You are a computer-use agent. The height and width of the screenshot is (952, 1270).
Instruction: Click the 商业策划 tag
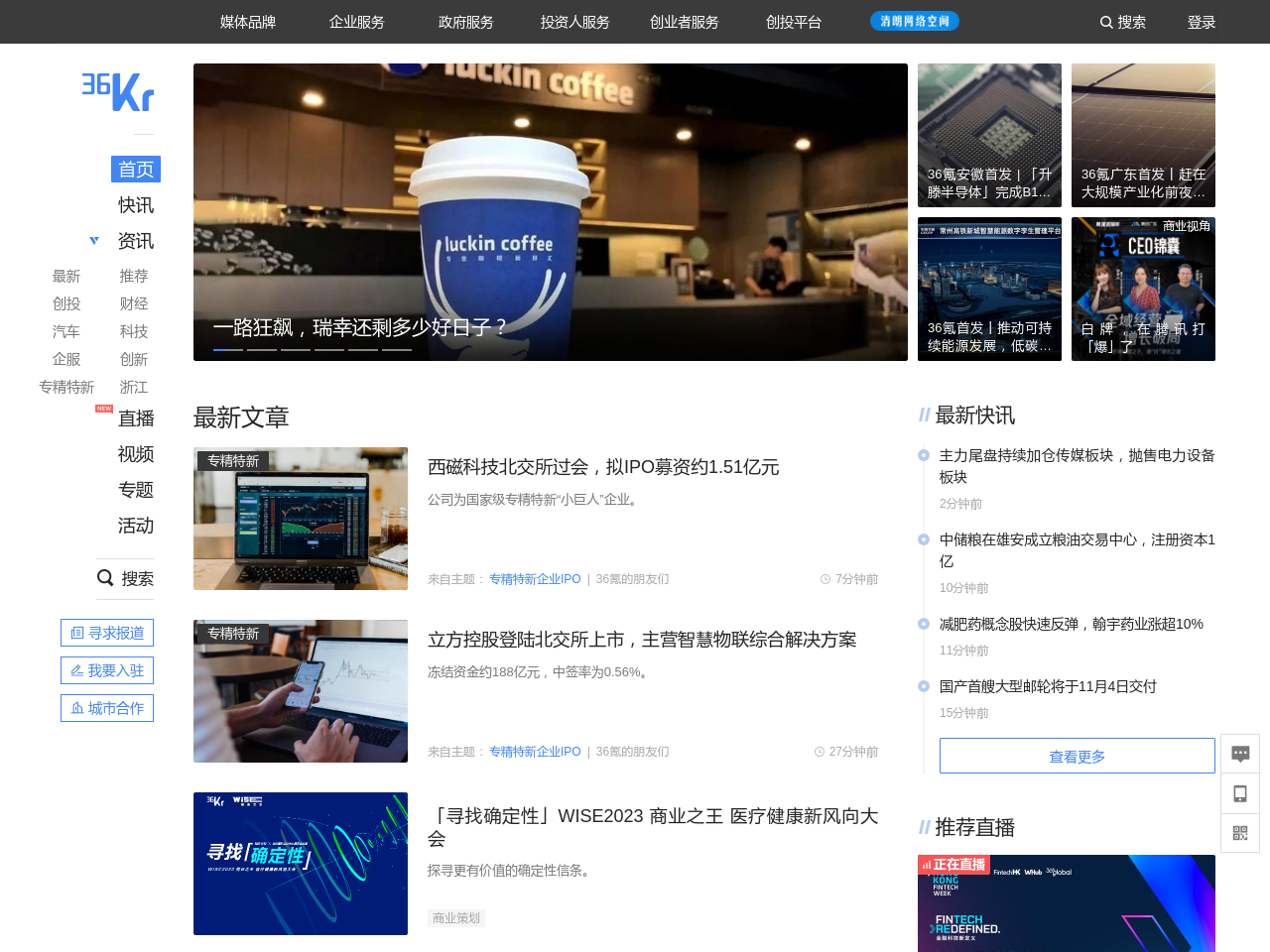(x=456, y=918)
